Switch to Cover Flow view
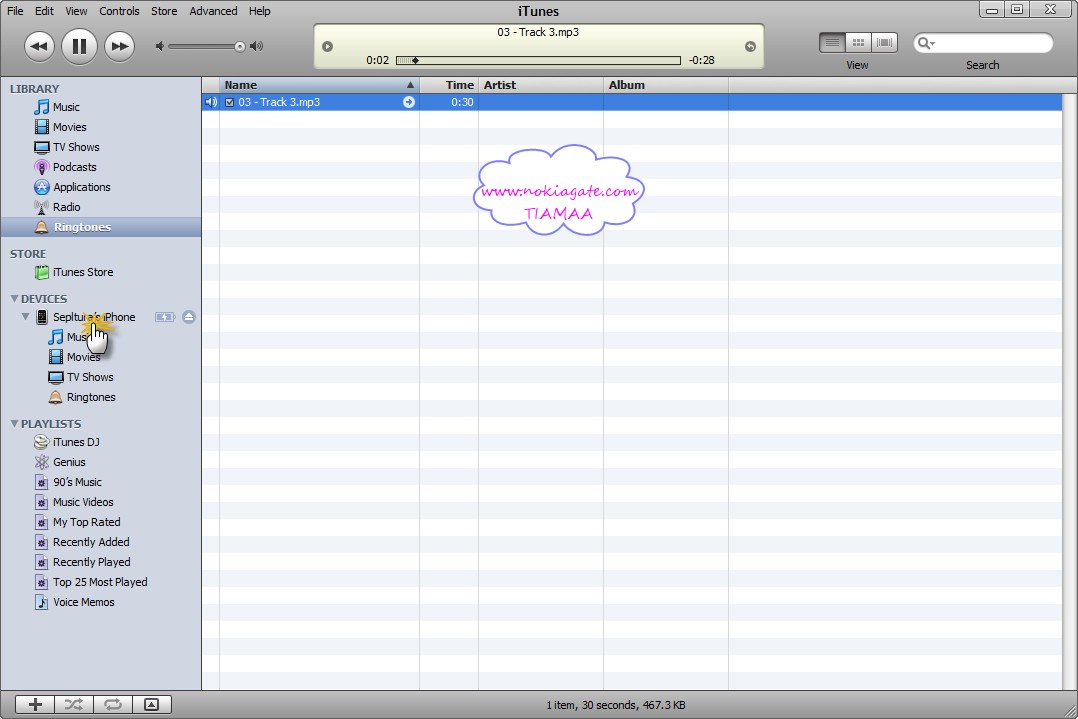This screenshot has height=719, width=1078. point(884,43)
